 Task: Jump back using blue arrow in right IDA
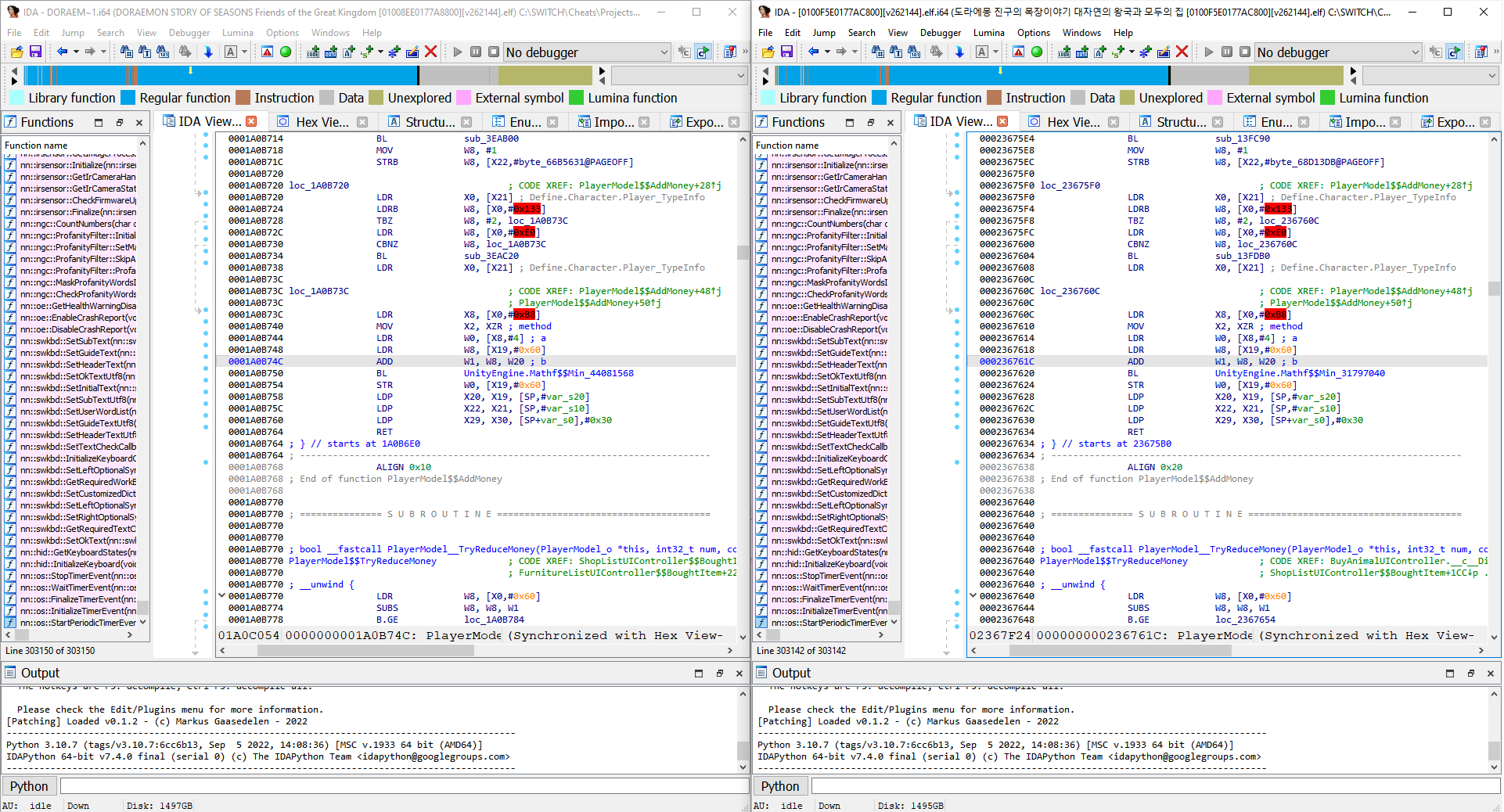tap(813, 52)
